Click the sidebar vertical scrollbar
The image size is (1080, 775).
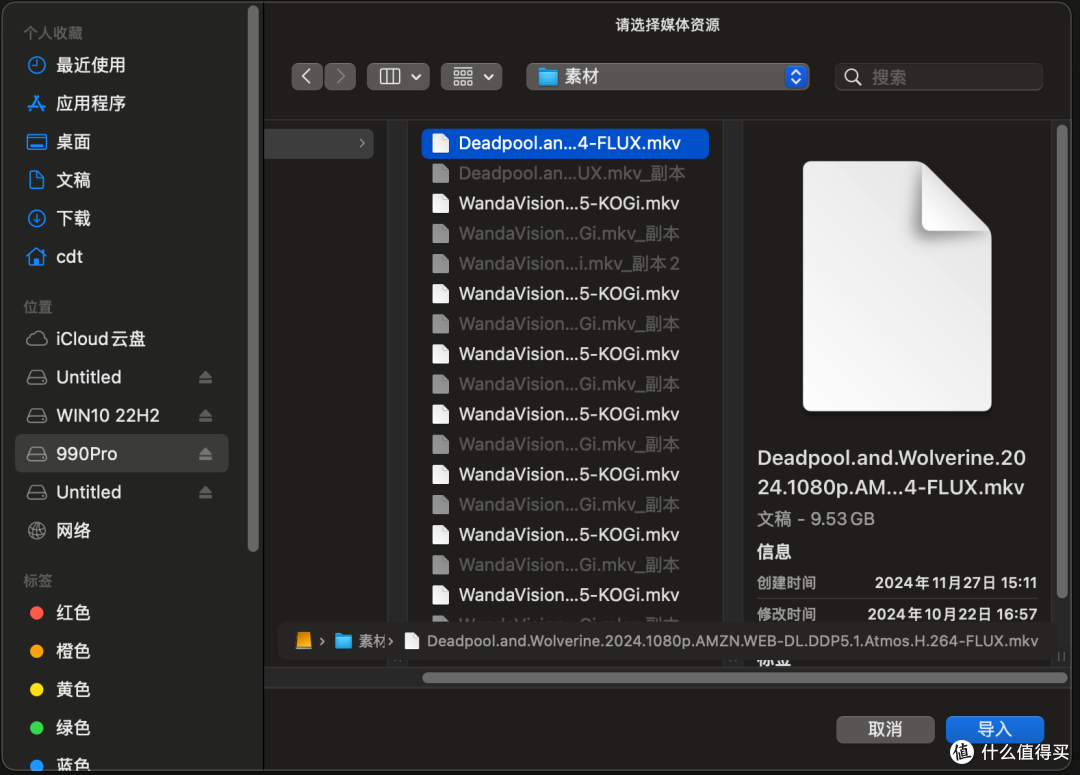click(253, 278)
